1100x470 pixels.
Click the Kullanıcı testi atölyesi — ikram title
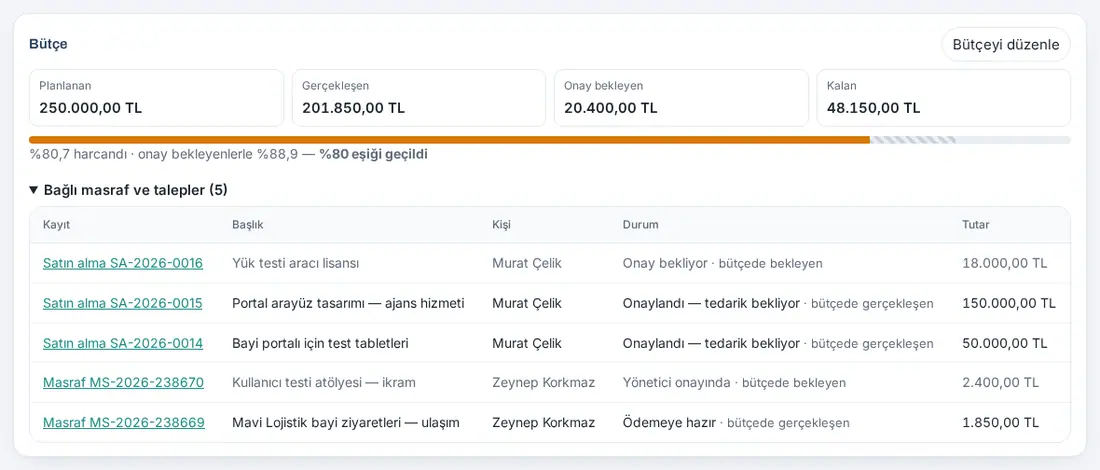pyautogui.click(x=324, y=382)
